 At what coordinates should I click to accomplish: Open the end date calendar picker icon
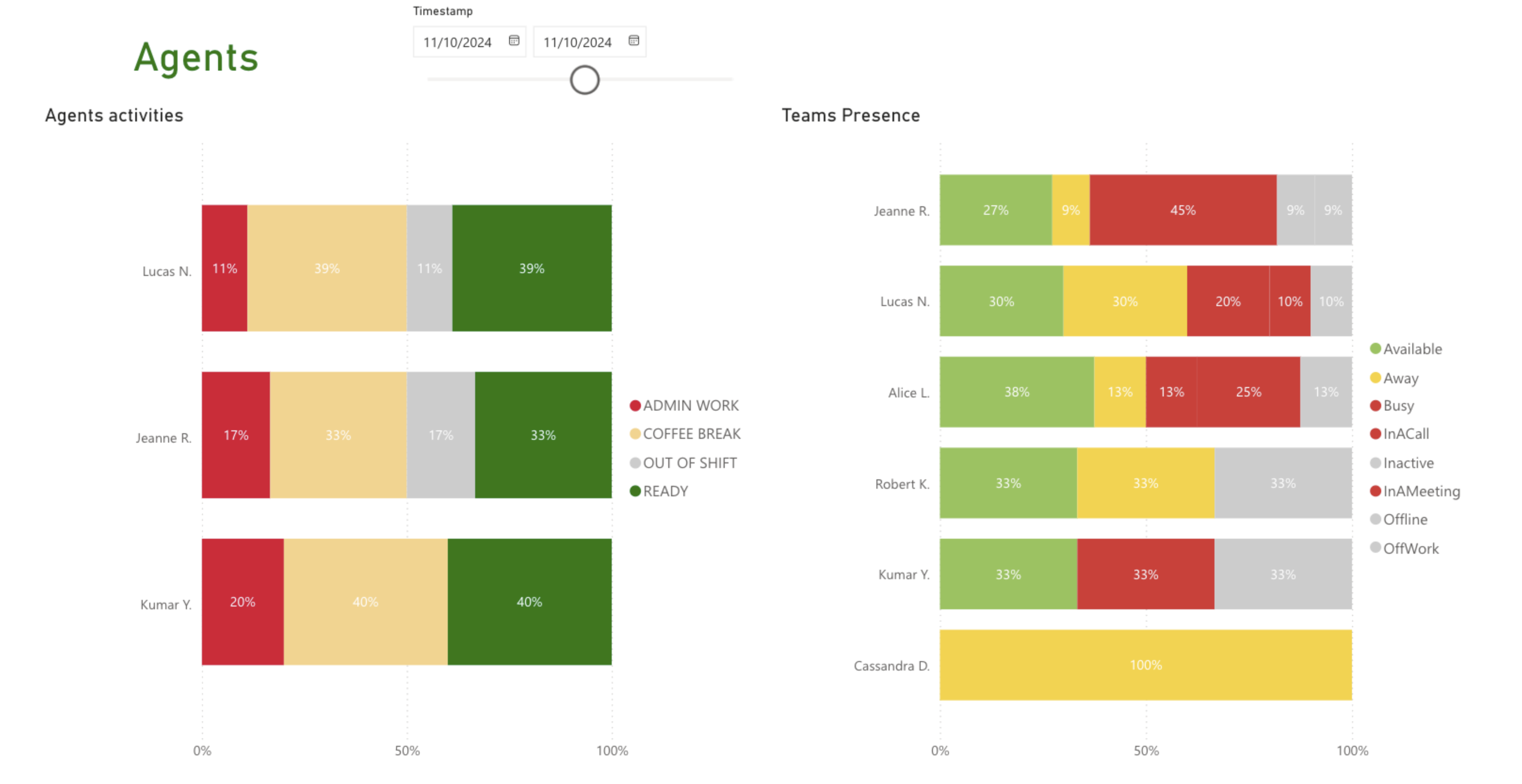click(x=634, y=41)
